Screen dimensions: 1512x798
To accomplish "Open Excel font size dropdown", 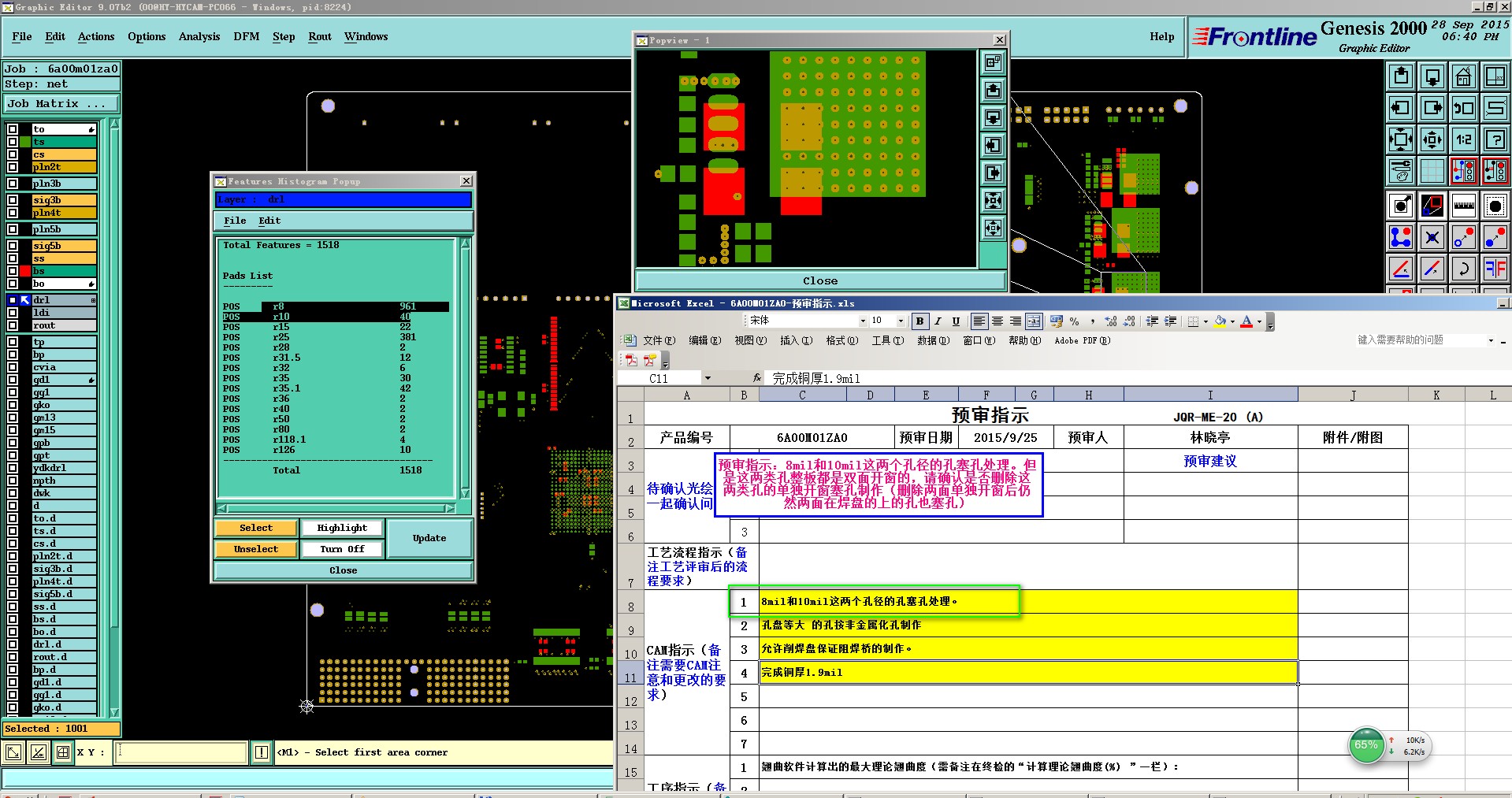I will coord(901,321).
